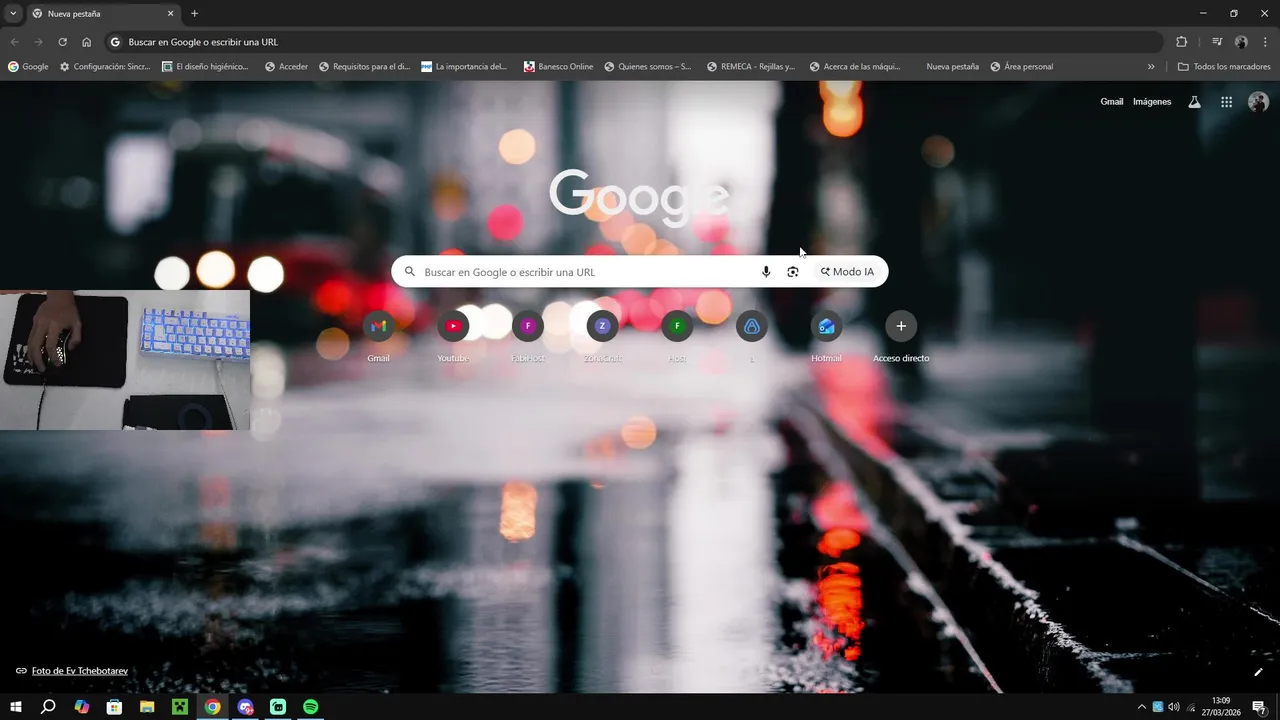Open the Google bookmark
The height and width of the screenshot is (720, 1280).
click(x=28, y=67)
